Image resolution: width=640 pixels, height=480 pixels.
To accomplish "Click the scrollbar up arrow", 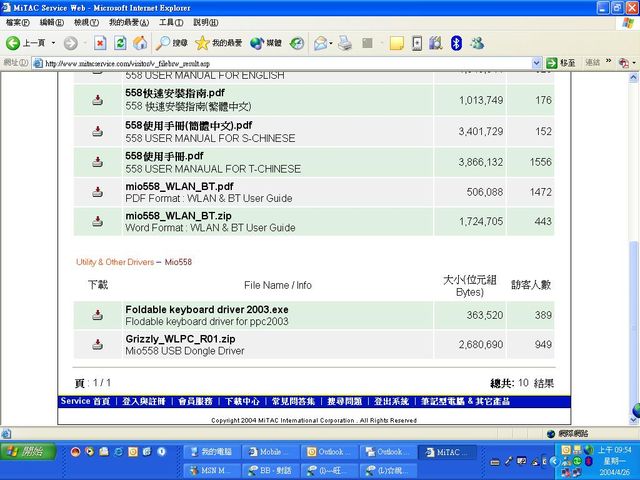I will [x=633, y=77].
